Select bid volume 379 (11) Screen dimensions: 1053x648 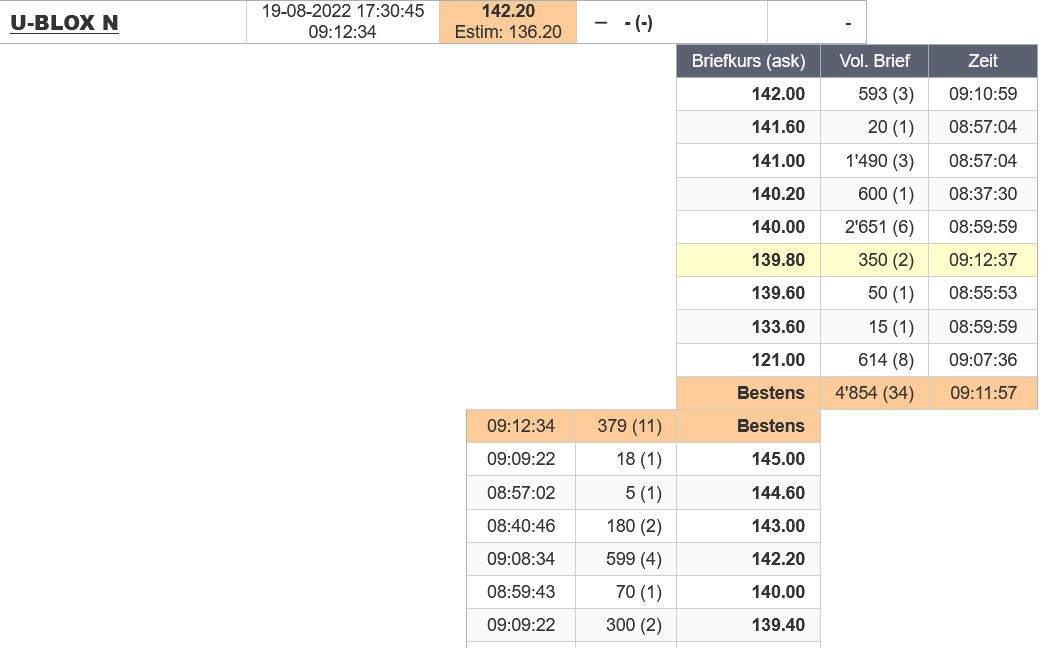[629, 426]
